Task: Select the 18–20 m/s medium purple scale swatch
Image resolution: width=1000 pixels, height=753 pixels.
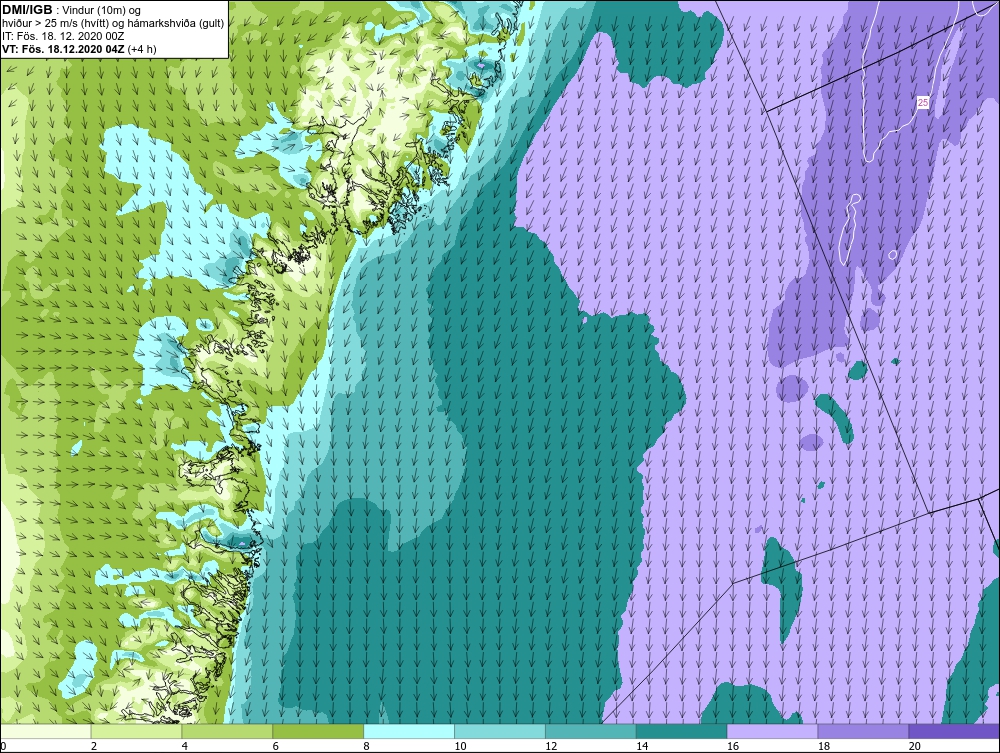Action: point(863,731)
